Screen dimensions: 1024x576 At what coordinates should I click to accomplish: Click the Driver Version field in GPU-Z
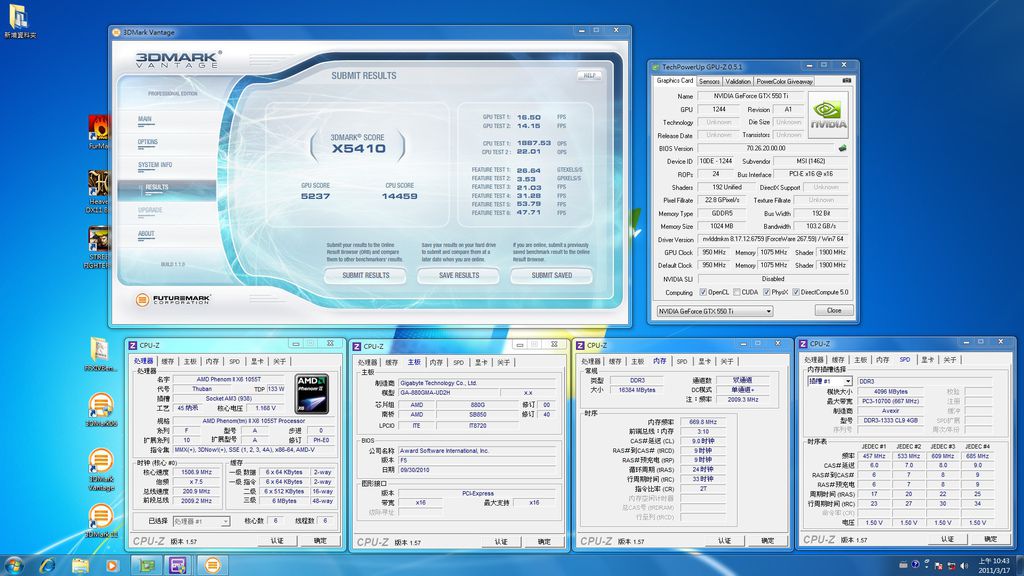[773, 240]
